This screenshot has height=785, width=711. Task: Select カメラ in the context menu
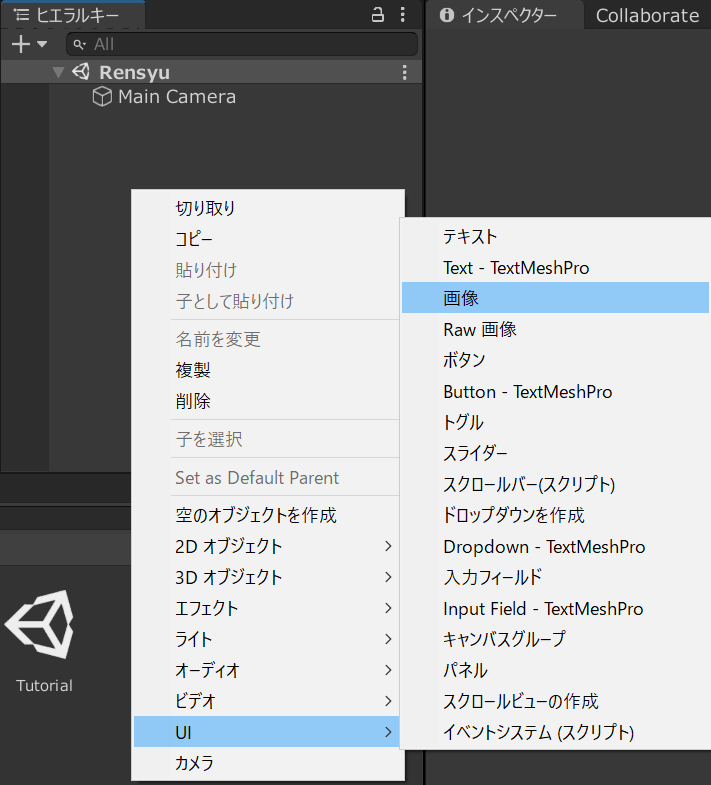194,763
